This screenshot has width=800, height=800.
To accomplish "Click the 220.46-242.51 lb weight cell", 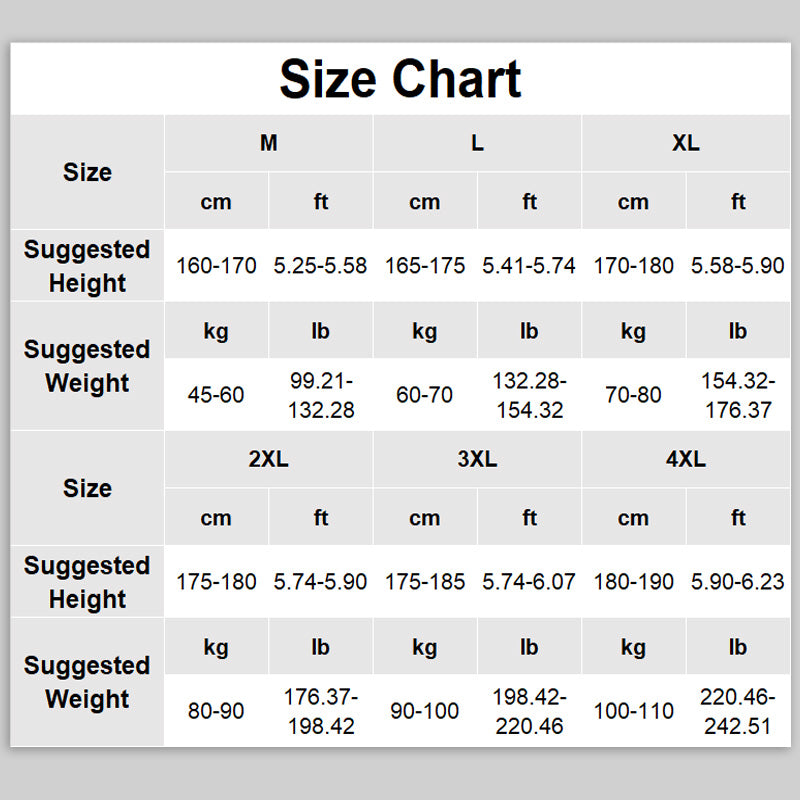I will click(x=738, y=711).
